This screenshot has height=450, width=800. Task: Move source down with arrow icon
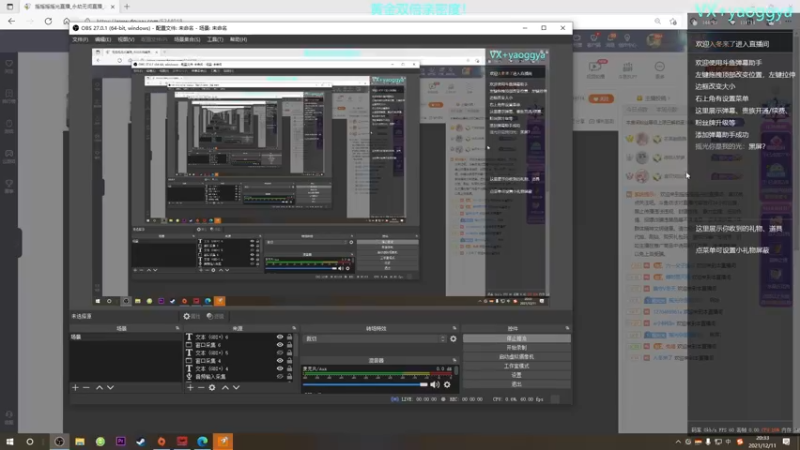[x=236, y=388]
